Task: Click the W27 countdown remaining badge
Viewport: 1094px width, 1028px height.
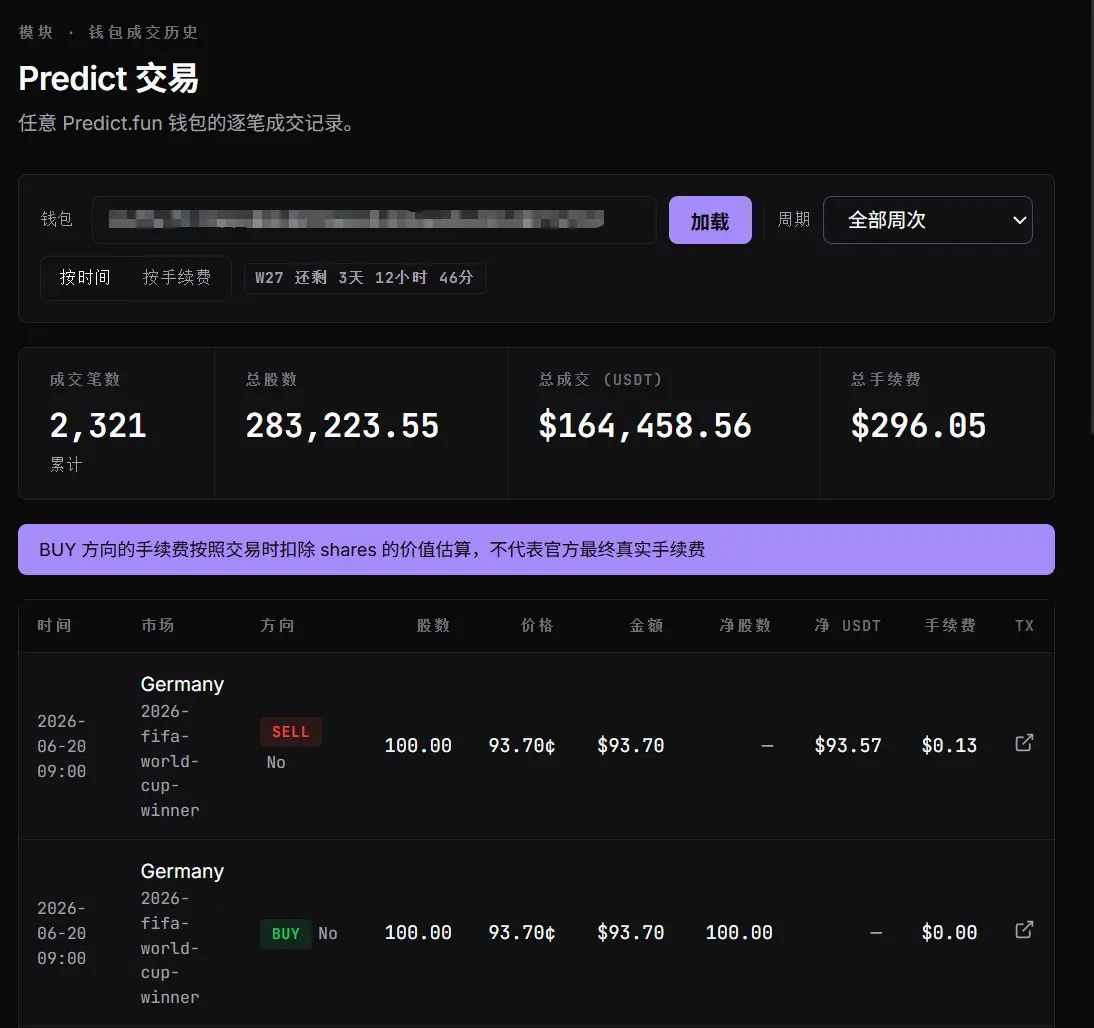Action: tap(364, 278)
